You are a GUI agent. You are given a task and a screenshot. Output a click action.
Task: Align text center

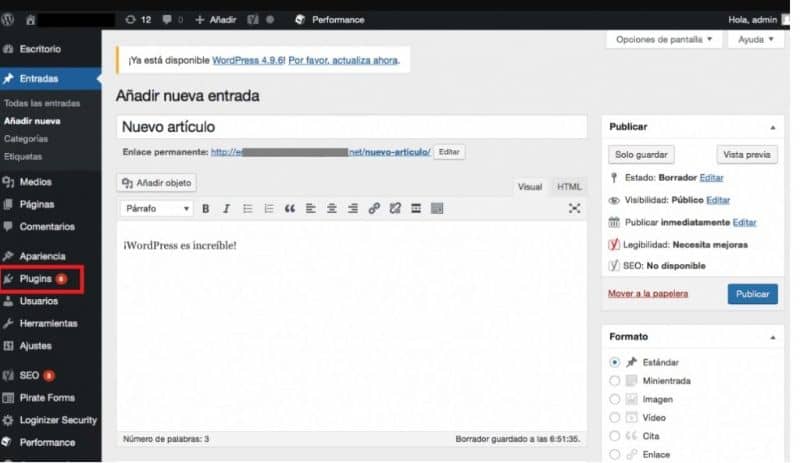pos(332,208)
